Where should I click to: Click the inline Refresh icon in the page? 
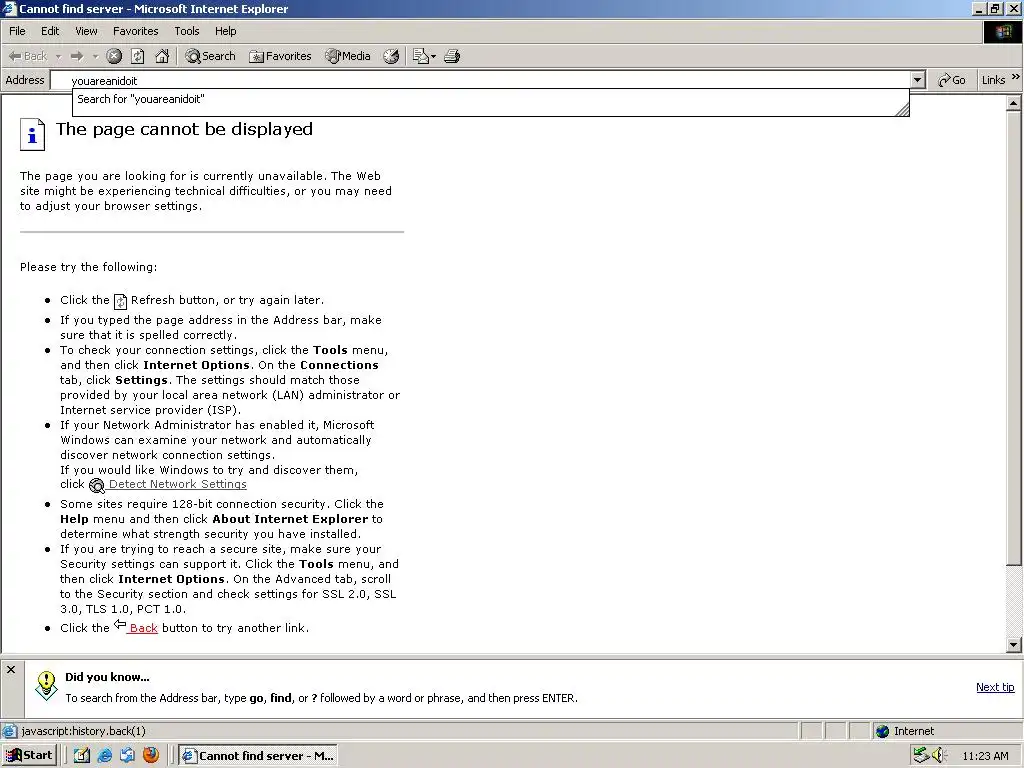(x=120, y=301)
